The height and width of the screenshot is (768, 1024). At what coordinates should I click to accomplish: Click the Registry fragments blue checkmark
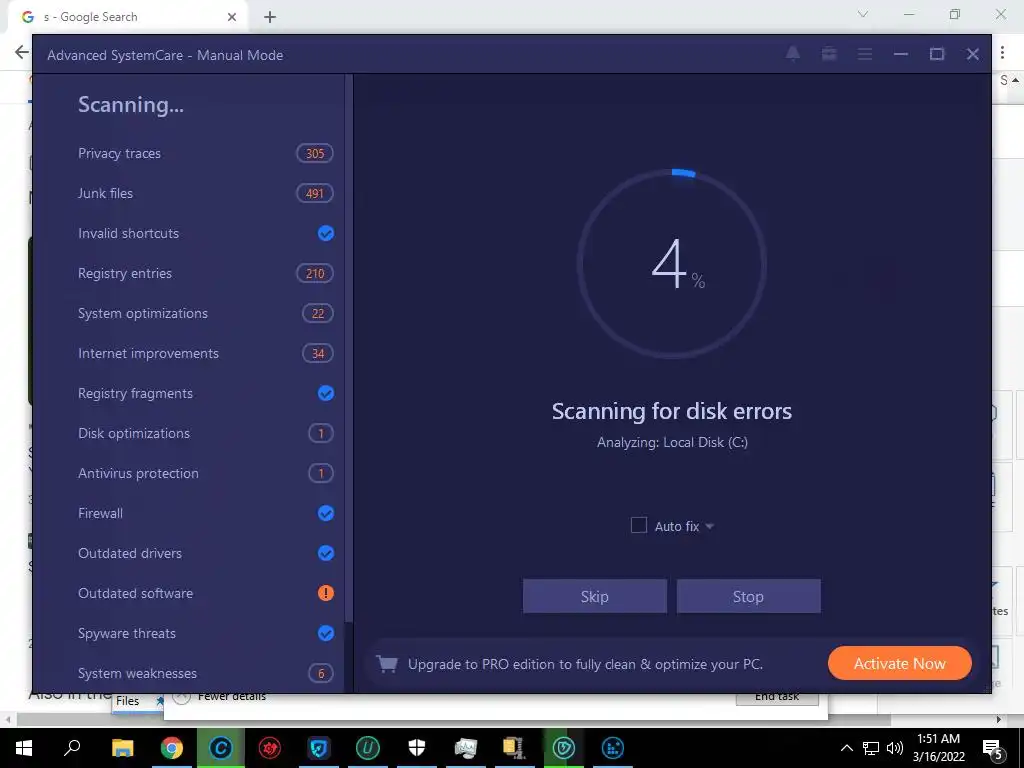click(325, 393)
